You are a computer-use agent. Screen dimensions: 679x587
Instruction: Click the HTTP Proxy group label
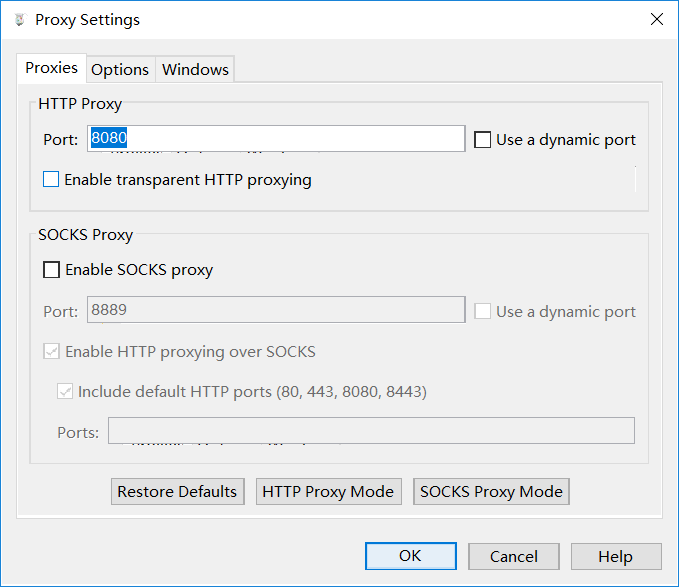click(80, 104)
